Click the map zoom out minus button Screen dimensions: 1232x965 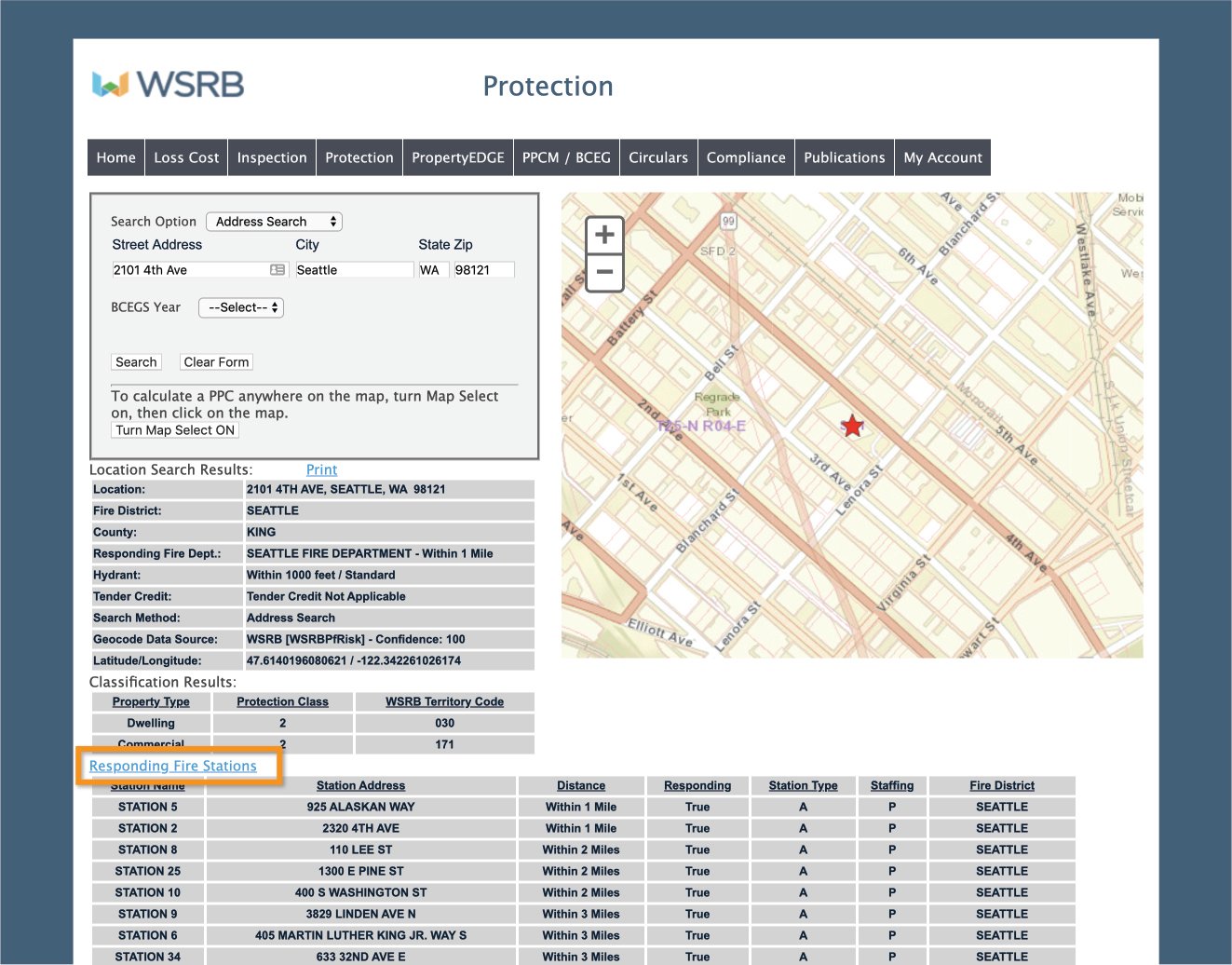point(604,272)
